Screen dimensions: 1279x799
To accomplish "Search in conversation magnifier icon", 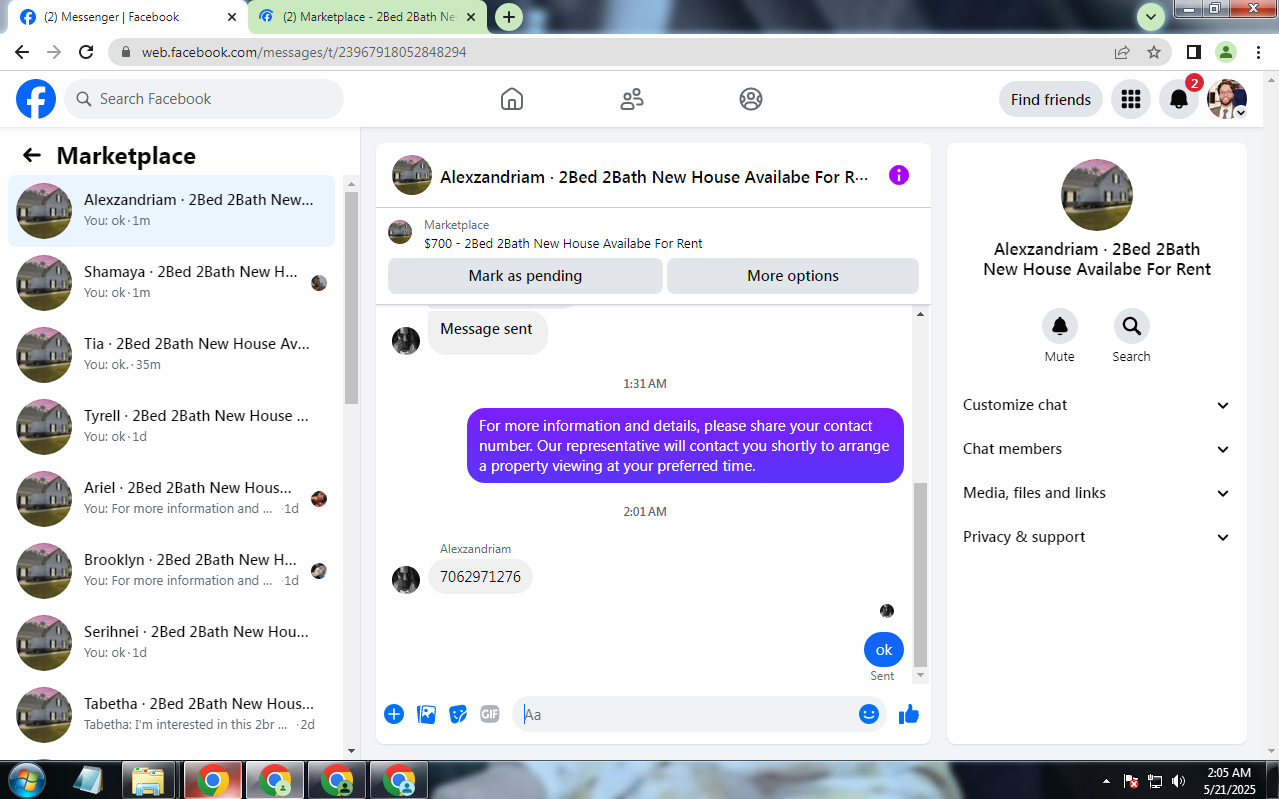I will point(1132,326).
